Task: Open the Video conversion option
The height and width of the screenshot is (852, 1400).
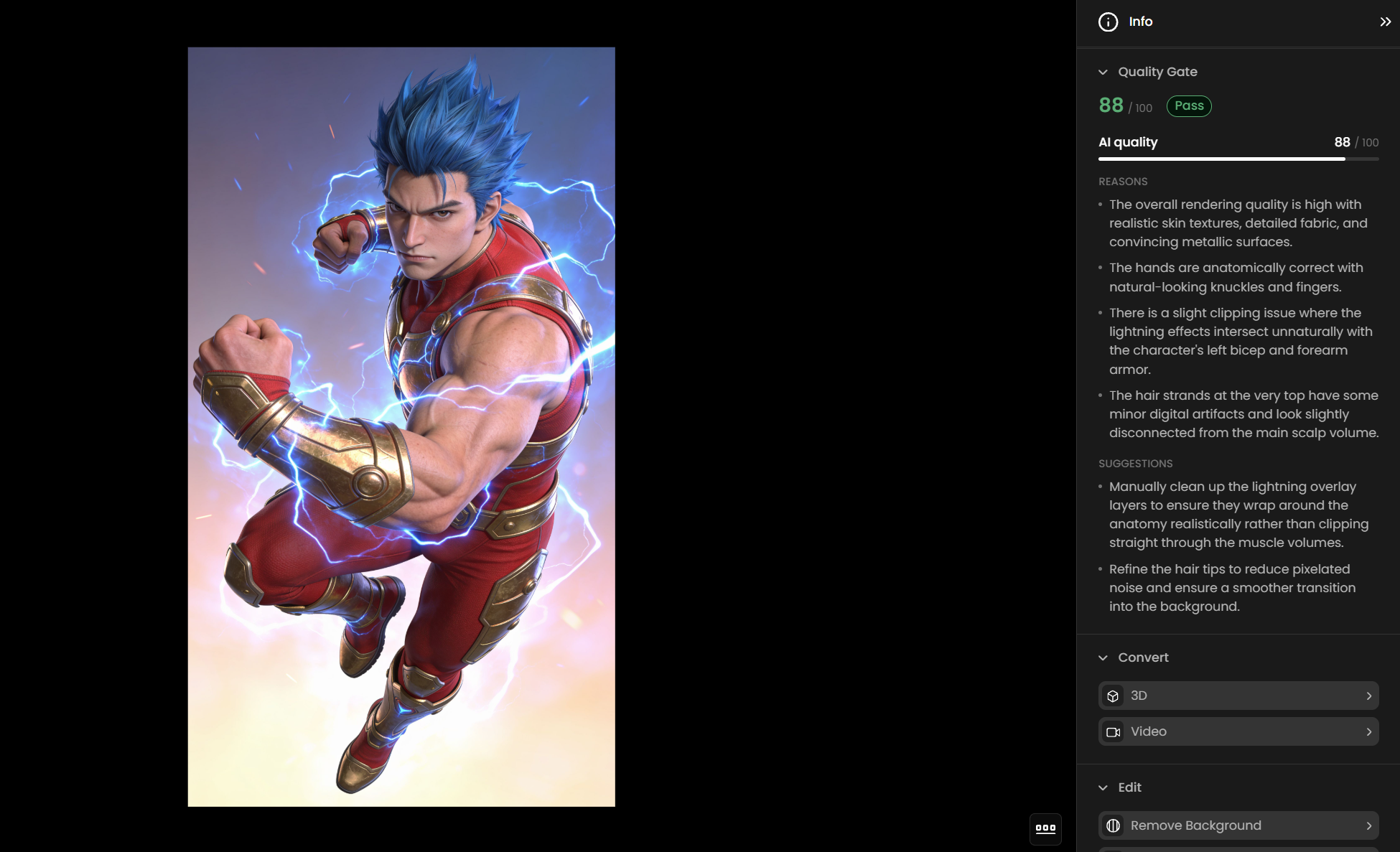Action: coord(1238,731)
